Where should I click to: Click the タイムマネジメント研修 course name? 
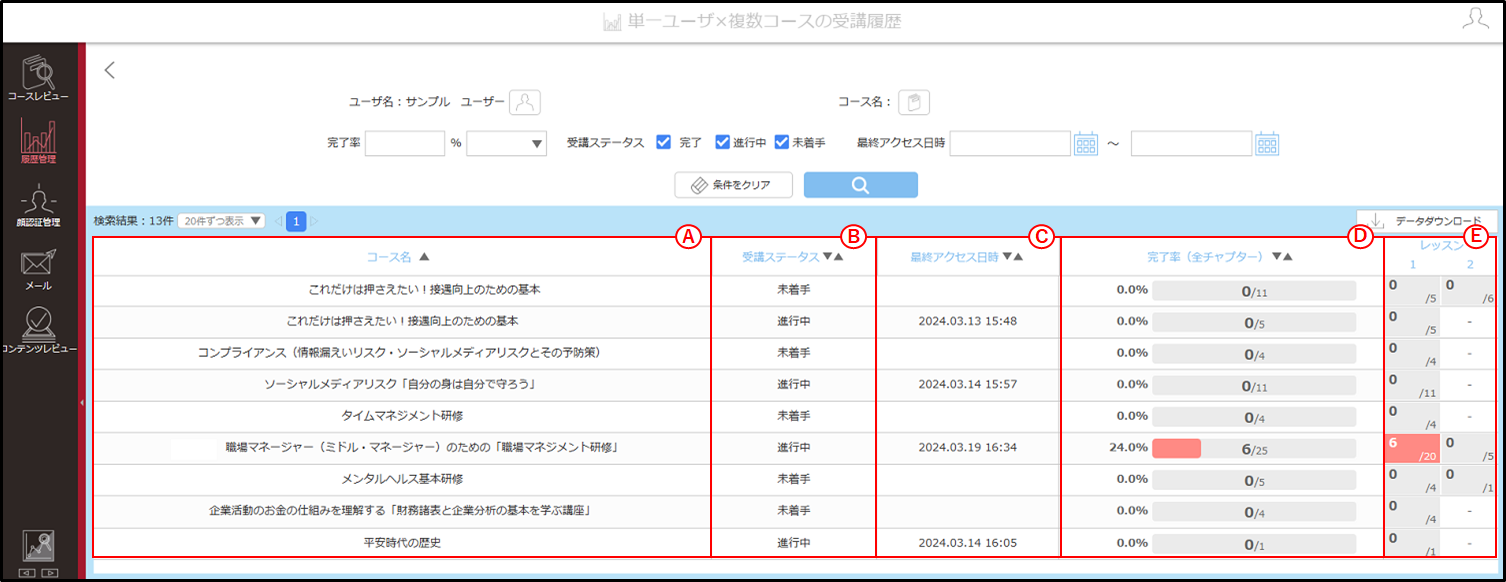(401, 415)
